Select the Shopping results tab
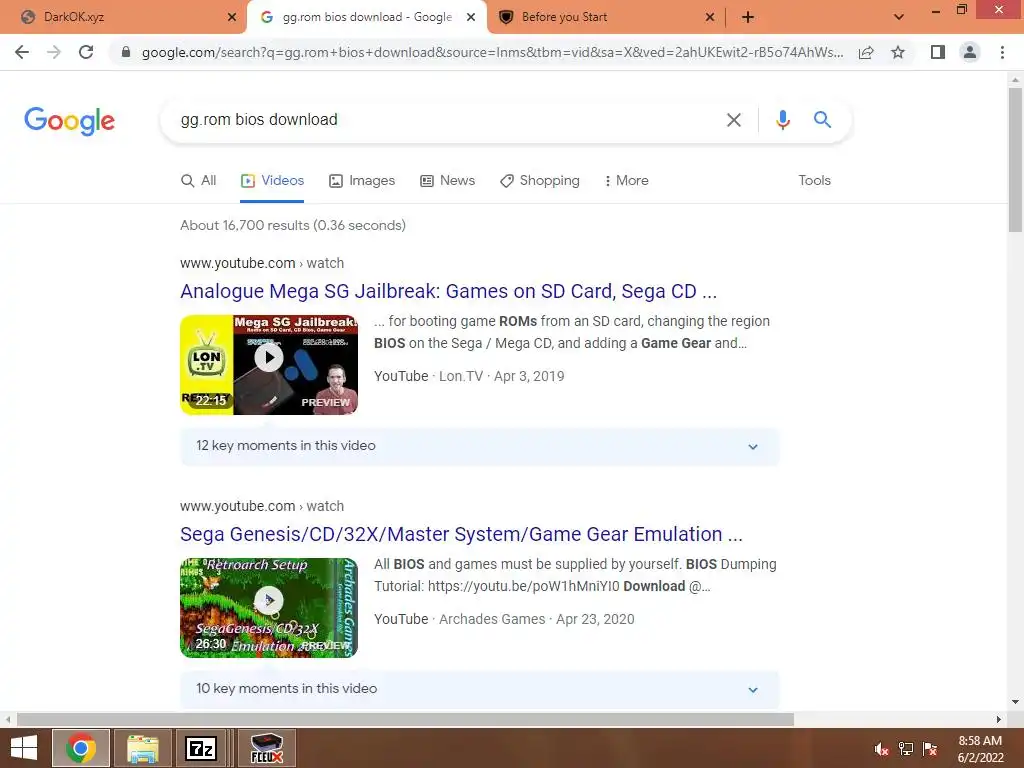Screen dimensions: 1024x768 (x=540, y=181)
